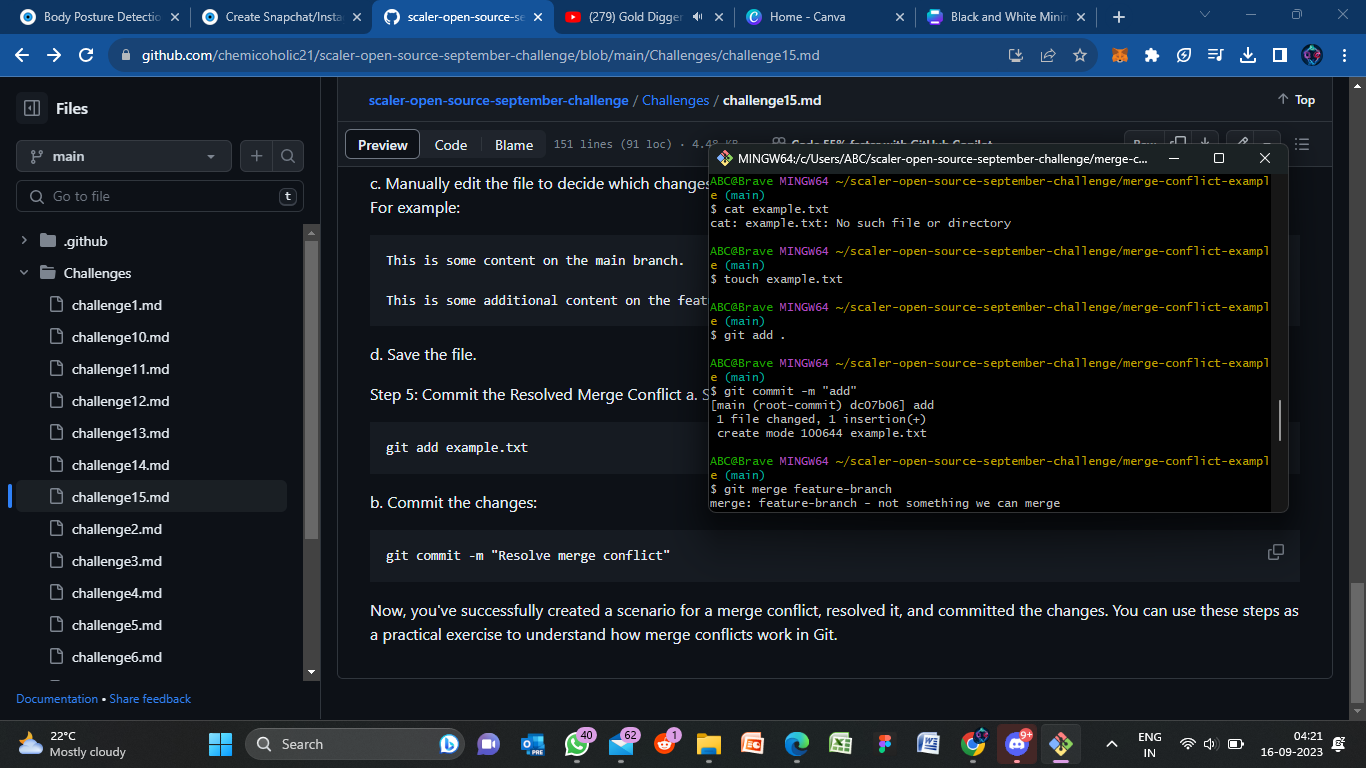Image resolution: width=1366 pixels, height=768 pixels.
Task: Open browser Downloads from the toolbar
Action: tap(1247, 55)
